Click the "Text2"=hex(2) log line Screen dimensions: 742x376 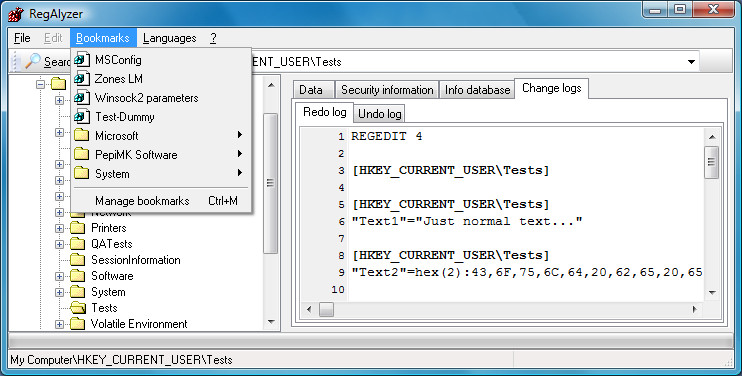coord(527,272)
